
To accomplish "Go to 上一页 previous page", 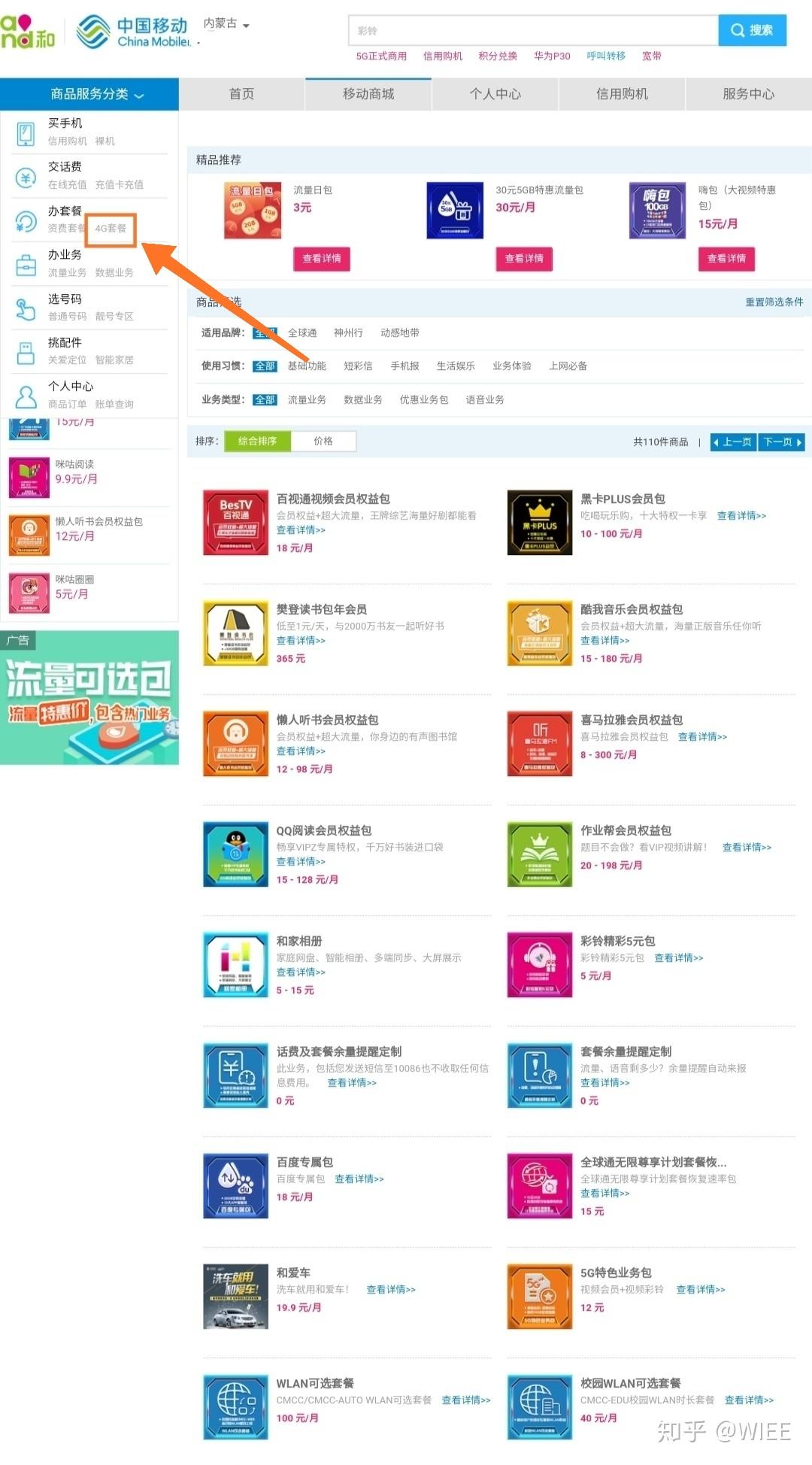I will coord(733,442).
